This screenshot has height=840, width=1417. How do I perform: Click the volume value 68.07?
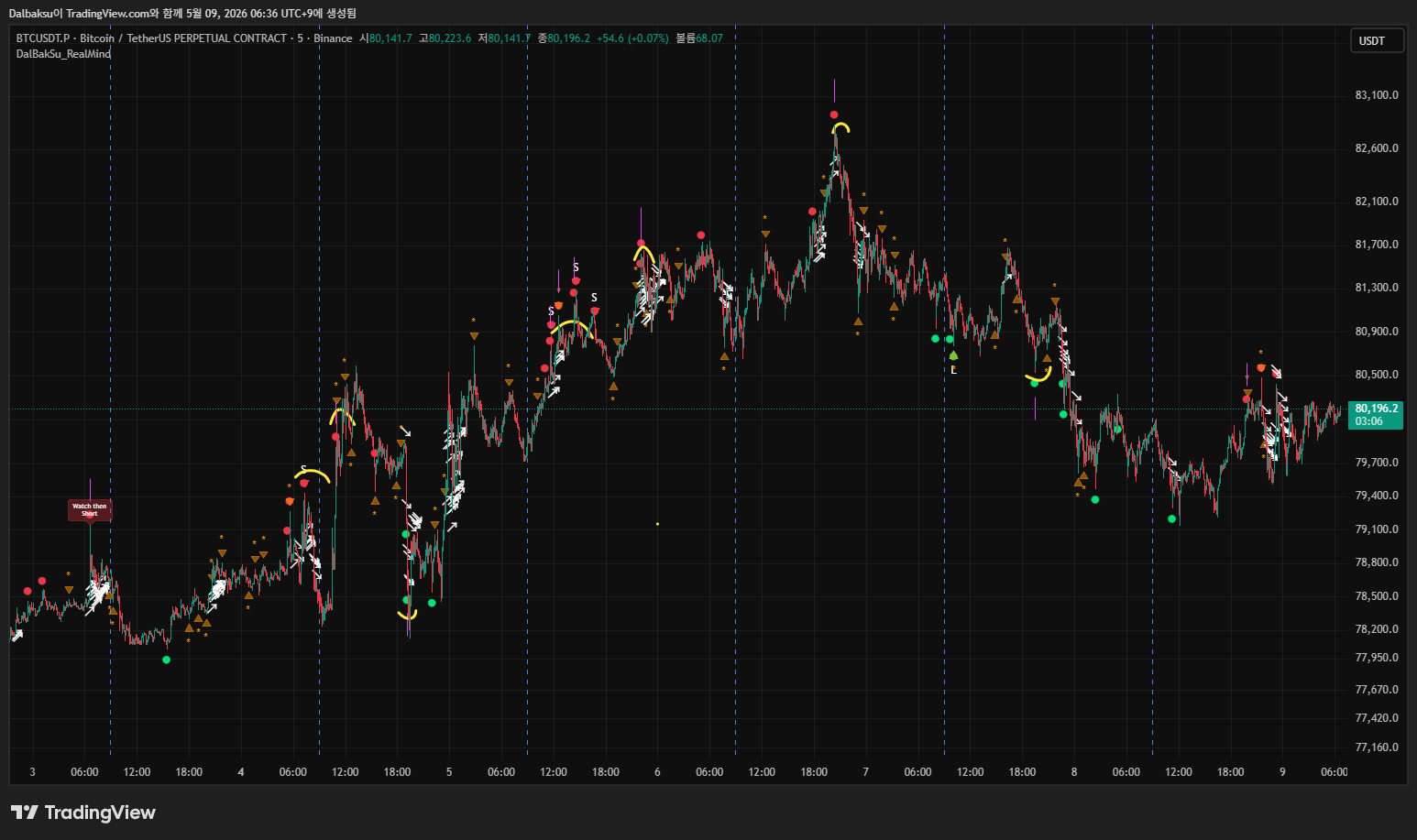tap(709, 38)
